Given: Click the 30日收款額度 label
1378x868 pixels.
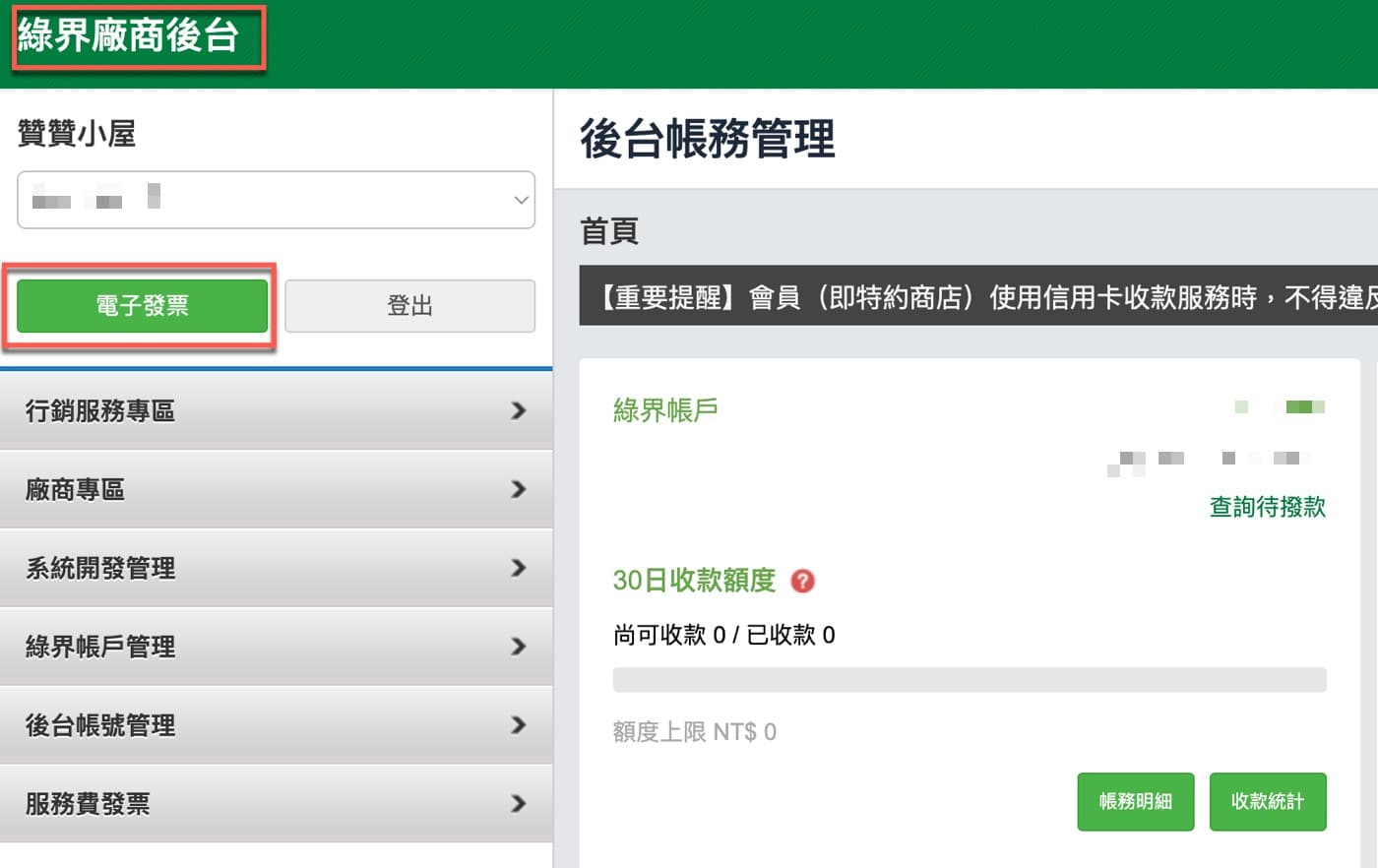Looking at the screenshot, I should pyautogui.click(x=694, y=581).
